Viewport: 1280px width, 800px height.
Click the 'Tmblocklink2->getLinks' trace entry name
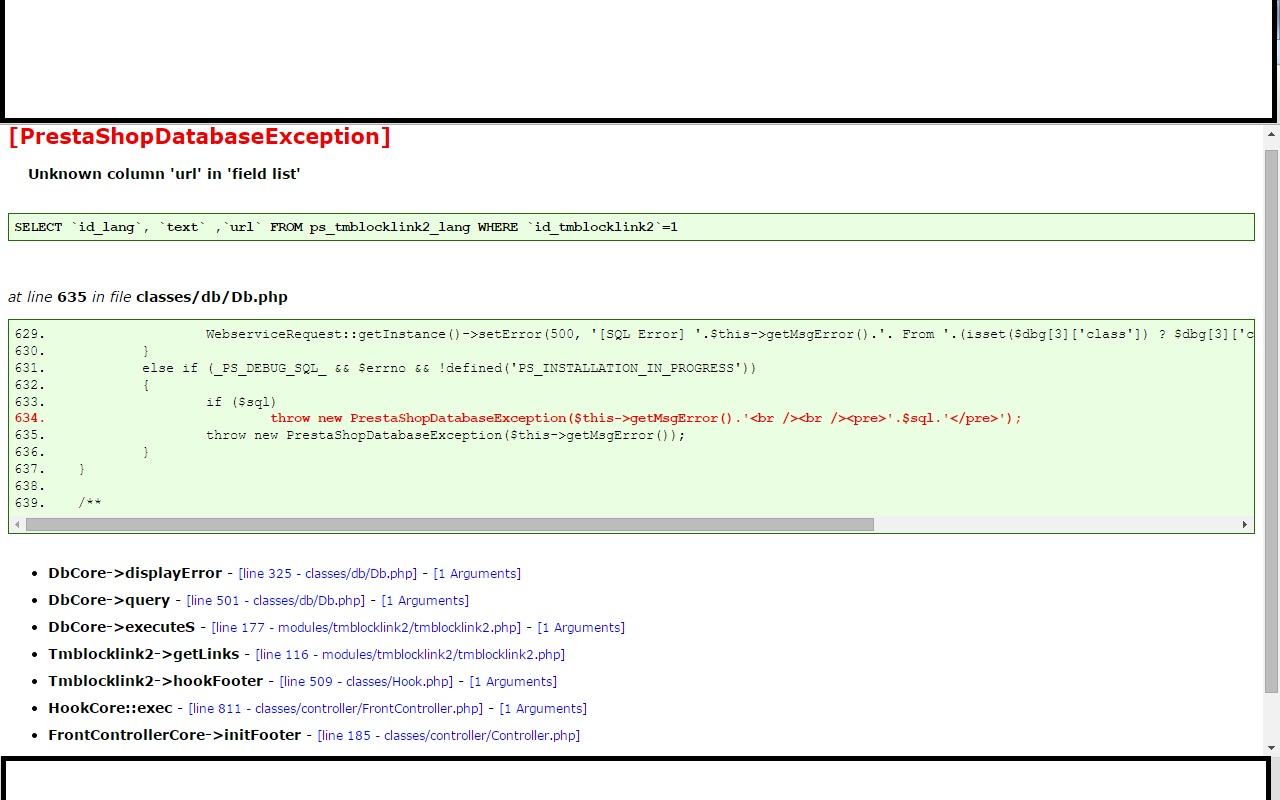[x=144, y=654]
